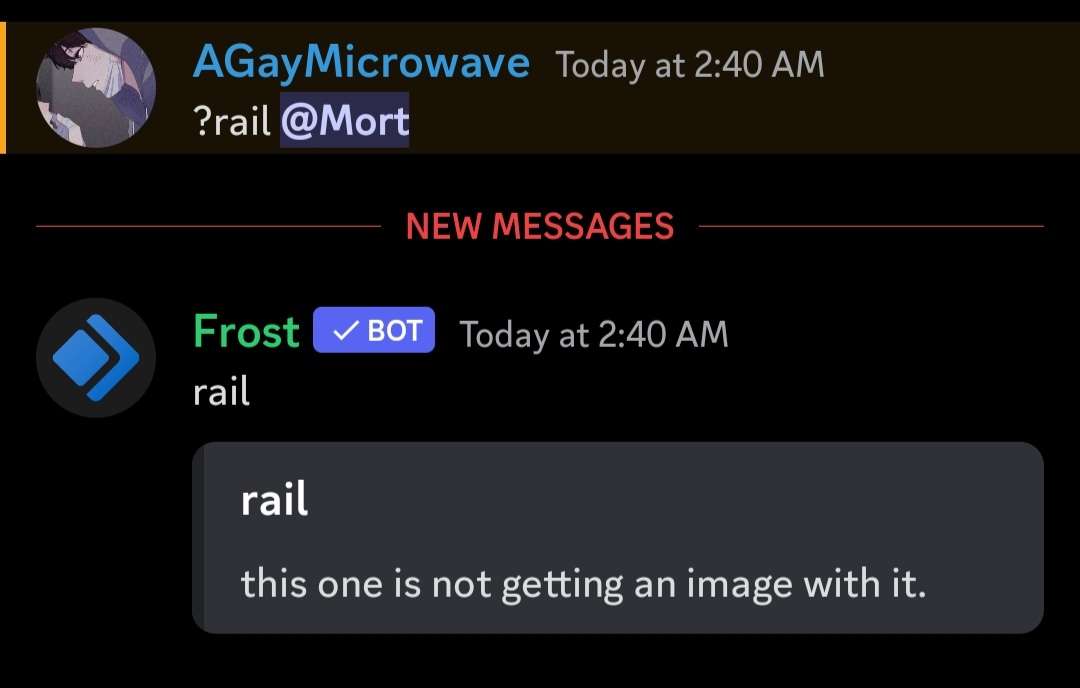Select the embed description about no image
This screenshot has width=1080, height=688.
coord(583,585)
